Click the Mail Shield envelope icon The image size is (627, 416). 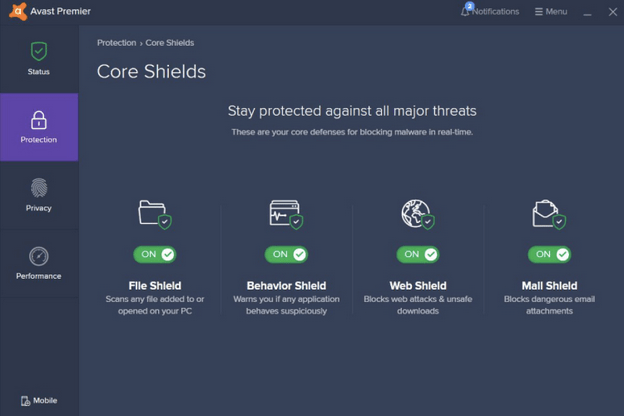click(549, 214)
